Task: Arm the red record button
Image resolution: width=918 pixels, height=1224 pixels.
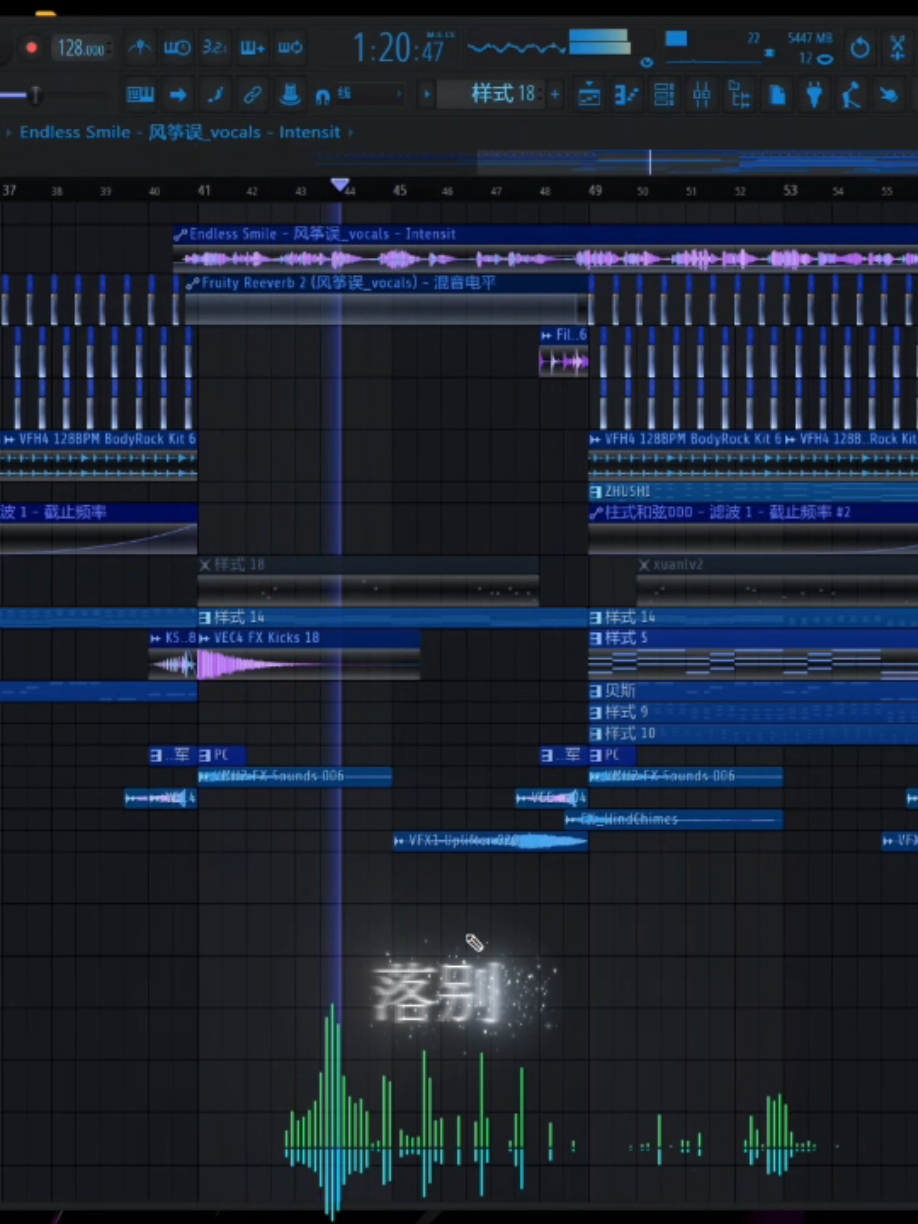Action: [x=31, y=47]
